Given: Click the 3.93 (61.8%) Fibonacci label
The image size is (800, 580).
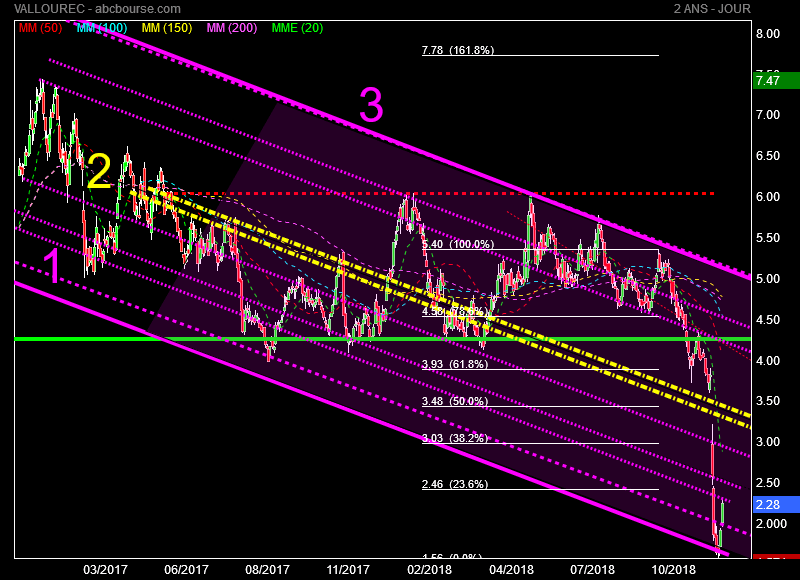Looking at the screenshot, I should coord(455,364).
